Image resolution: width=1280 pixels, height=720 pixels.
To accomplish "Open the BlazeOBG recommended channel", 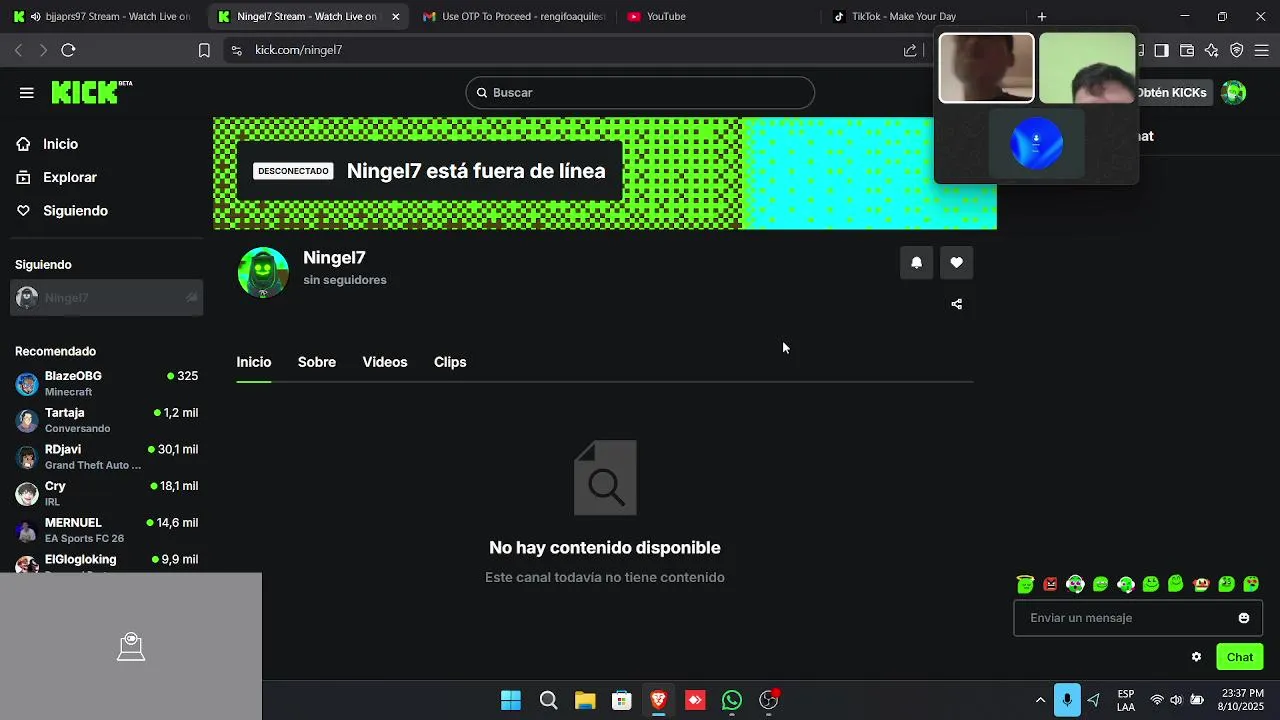I will [x=107, y=383].
